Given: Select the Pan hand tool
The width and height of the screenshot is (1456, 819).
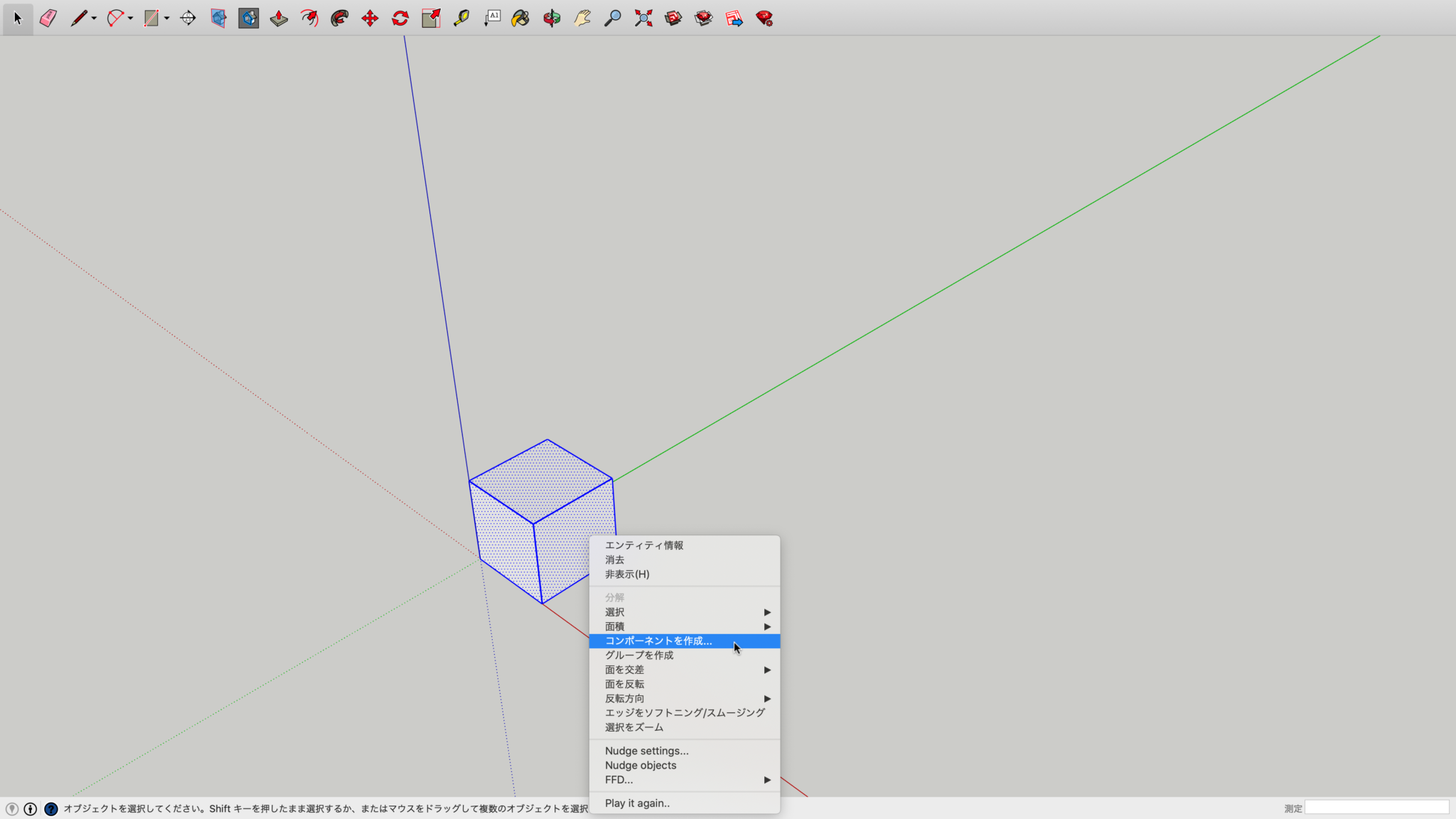Looking at the screenshot, I should click(x=582, y=18).
